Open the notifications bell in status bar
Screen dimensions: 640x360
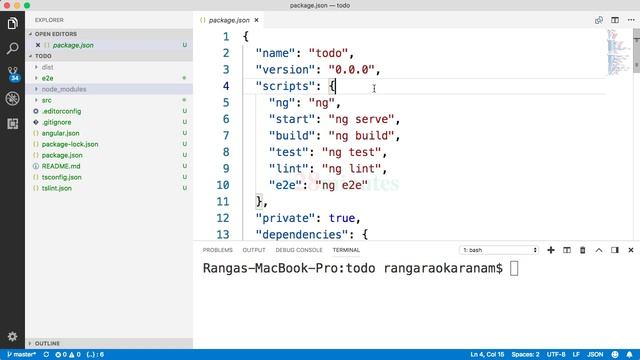click(x=629, y=354)
